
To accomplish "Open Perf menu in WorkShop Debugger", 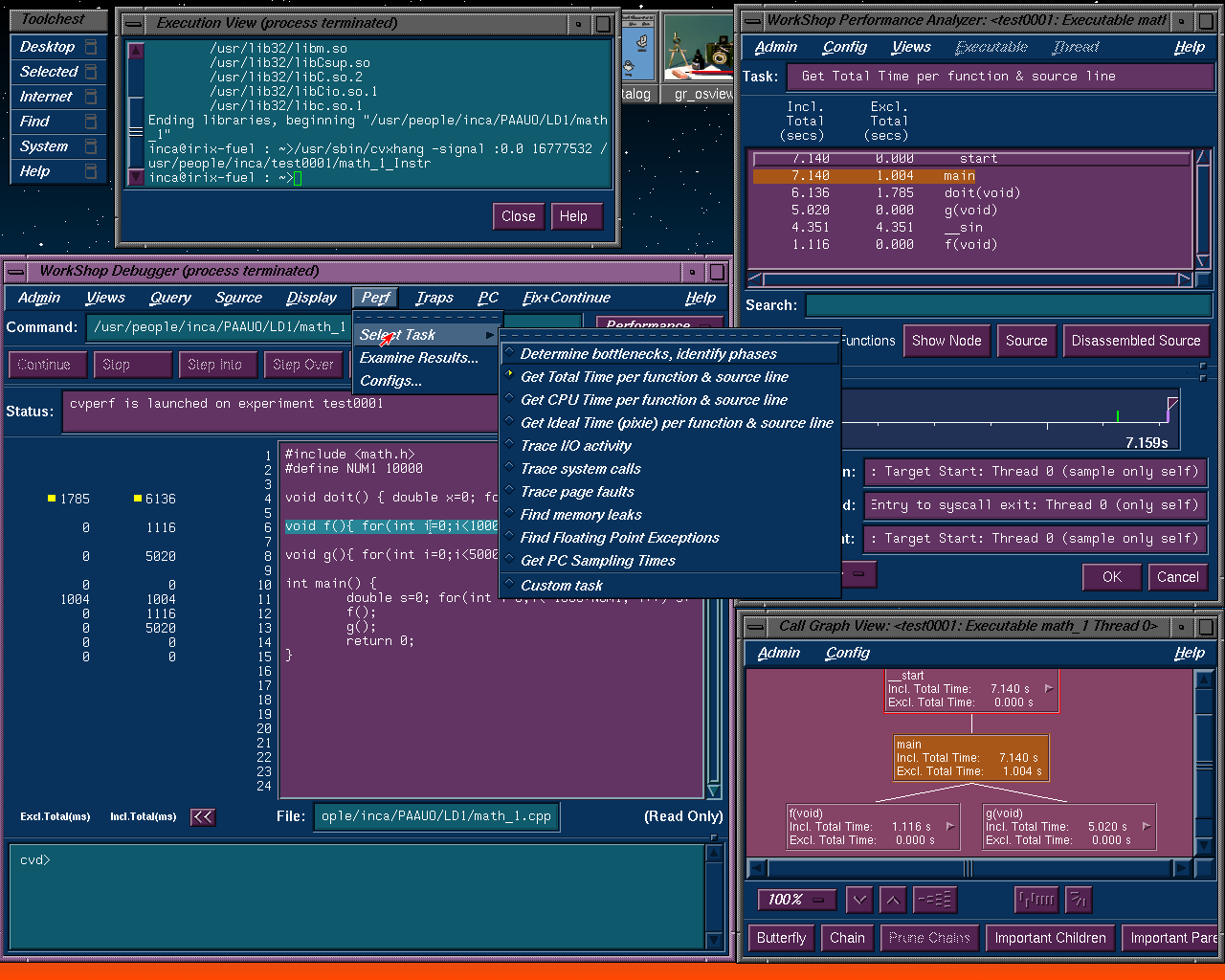I will pyautogui.click(x=375, y=298).
